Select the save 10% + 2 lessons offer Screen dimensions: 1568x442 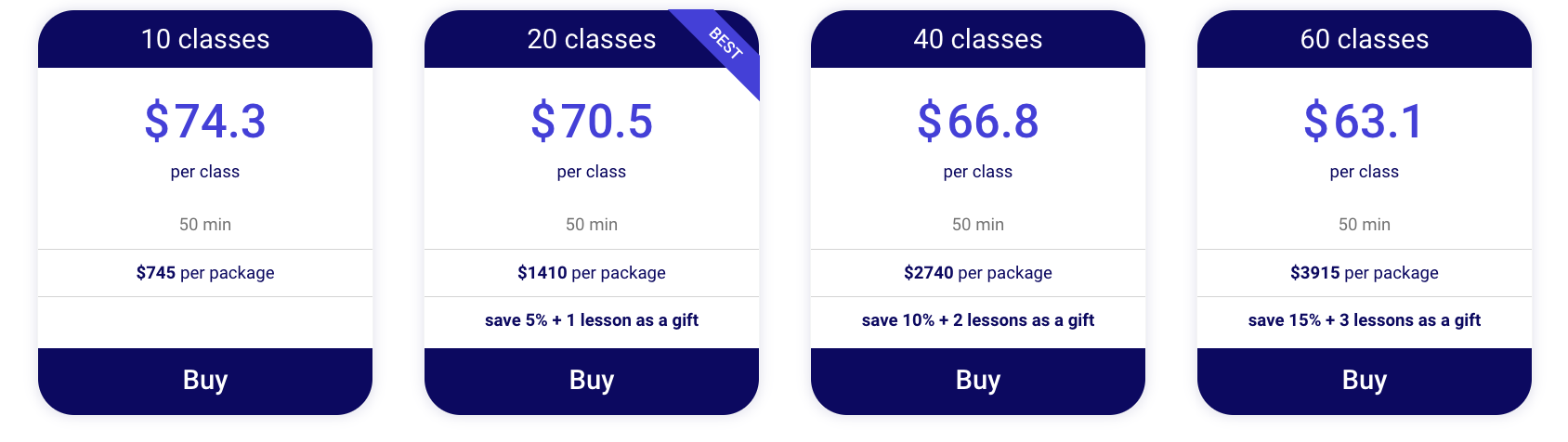click(978, 320)
